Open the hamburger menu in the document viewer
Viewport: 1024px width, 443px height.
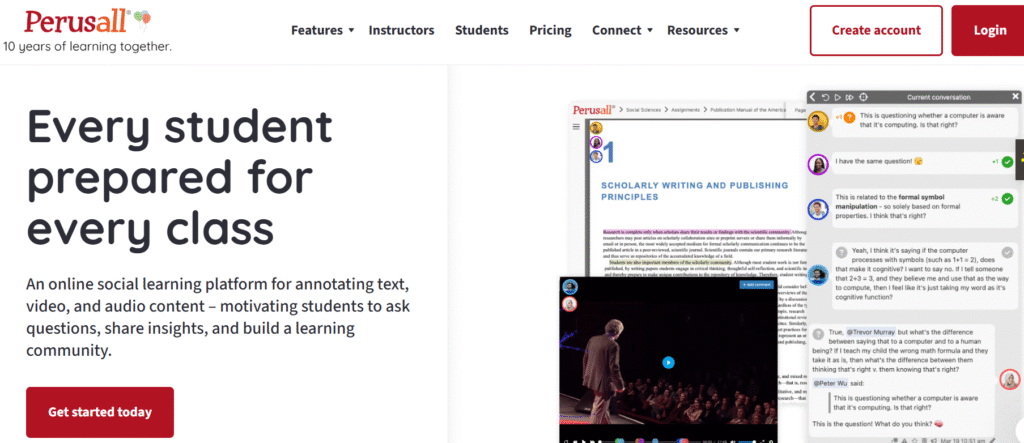[576, 127]
